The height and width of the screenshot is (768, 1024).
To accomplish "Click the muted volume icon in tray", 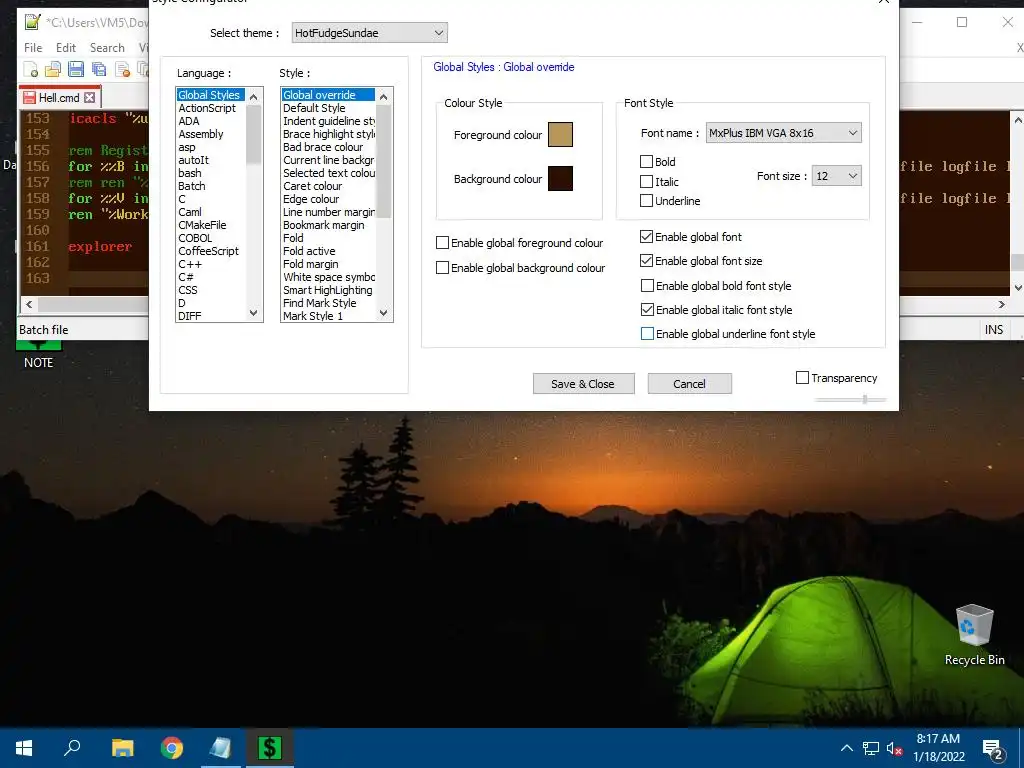I will (x=894, y=748).
